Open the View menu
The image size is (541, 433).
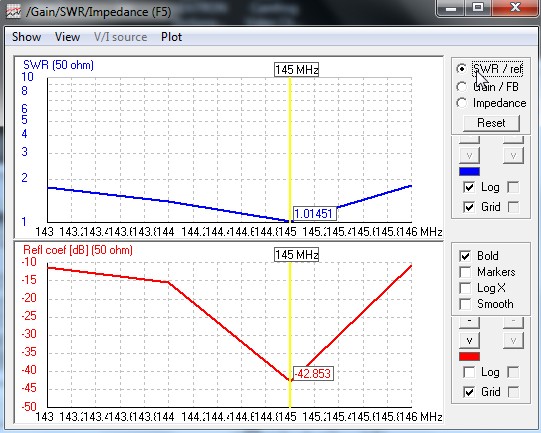pyautogui.click(x=67, y=37)
